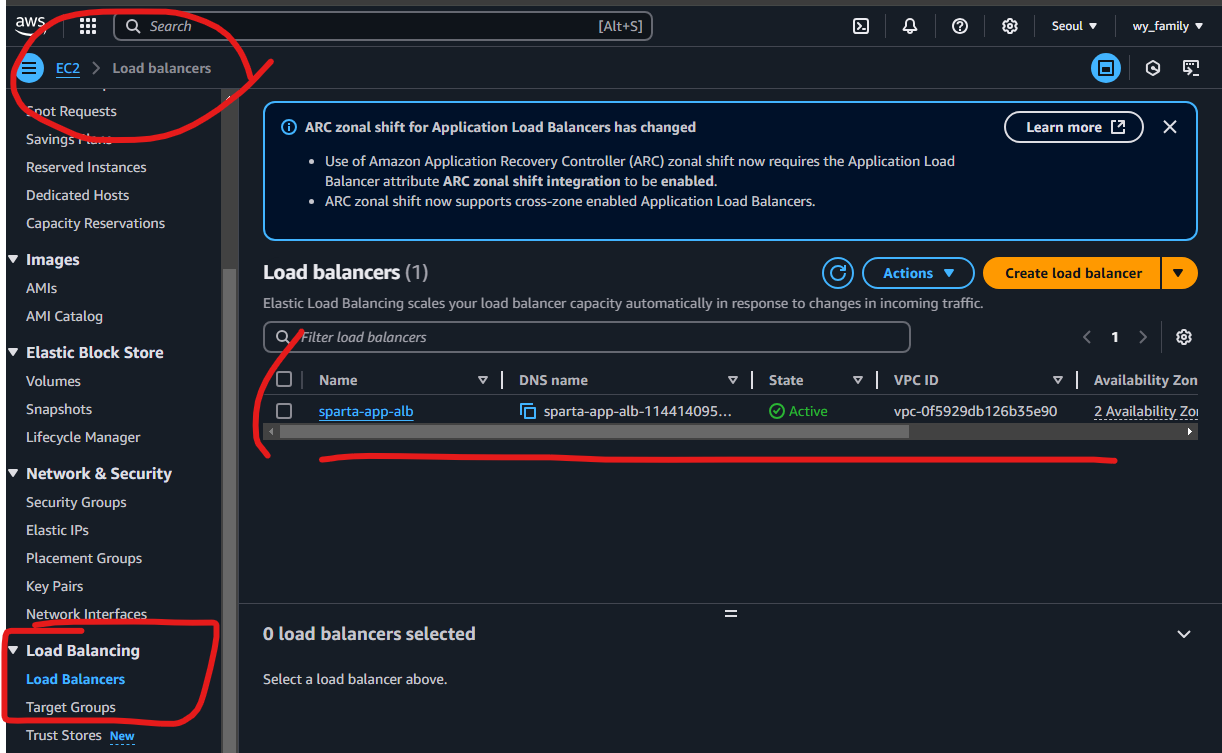Click the Learn more button
Screen dimensions: 1222x753
[x=1074, y=127]
